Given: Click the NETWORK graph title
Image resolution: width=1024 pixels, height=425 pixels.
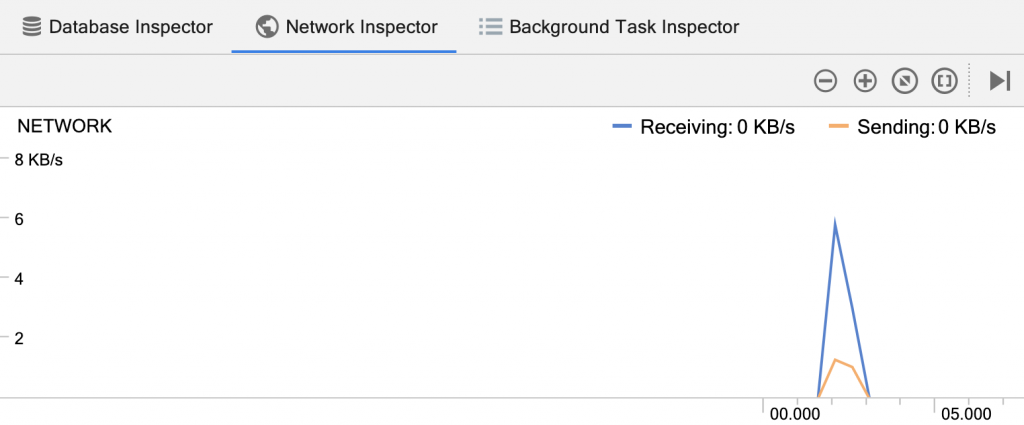Looking at the screenshot, I should pos(65,126).
